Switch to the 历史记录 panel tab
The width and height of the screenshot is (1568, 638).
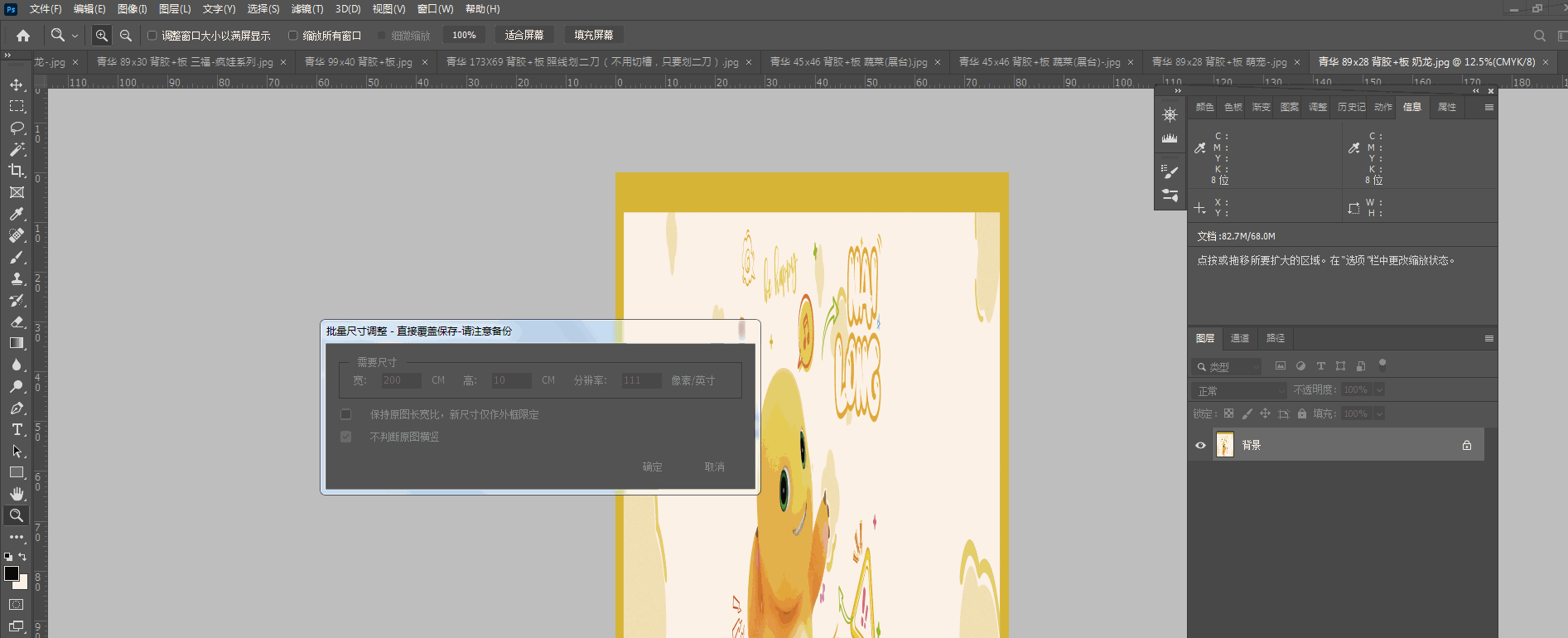tap(1351, 107)
